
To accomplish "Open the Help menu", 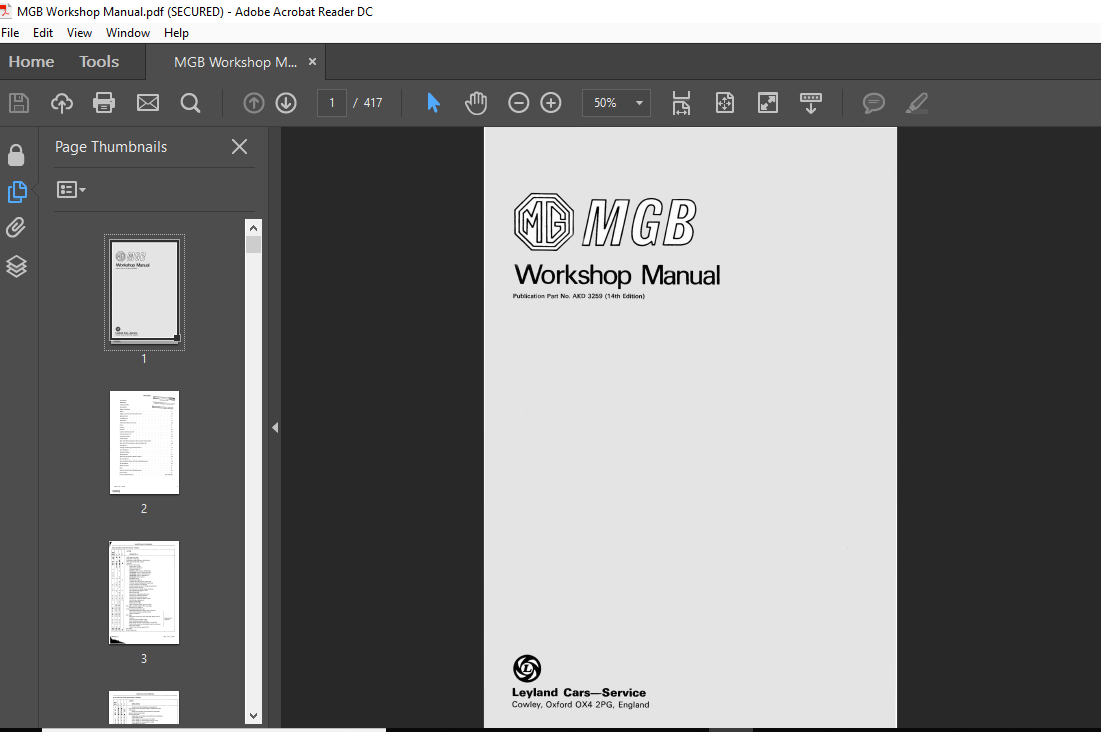I will 176,33.
